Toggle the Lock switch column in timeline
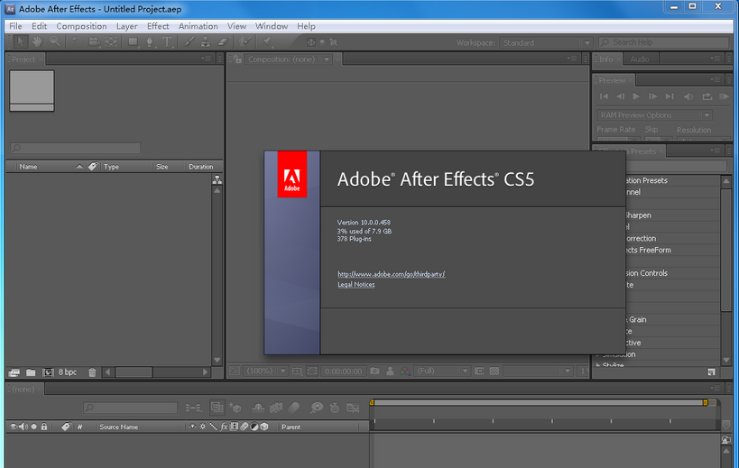The height and width of the screenshot is (468, 739). (44, 427)
